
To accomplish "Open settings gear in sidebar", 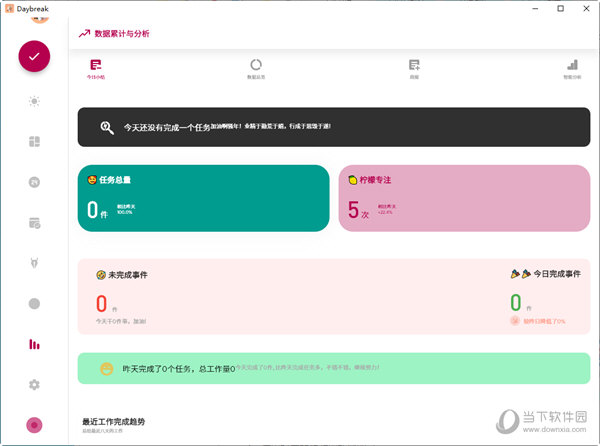I will [x=34, y=384].
